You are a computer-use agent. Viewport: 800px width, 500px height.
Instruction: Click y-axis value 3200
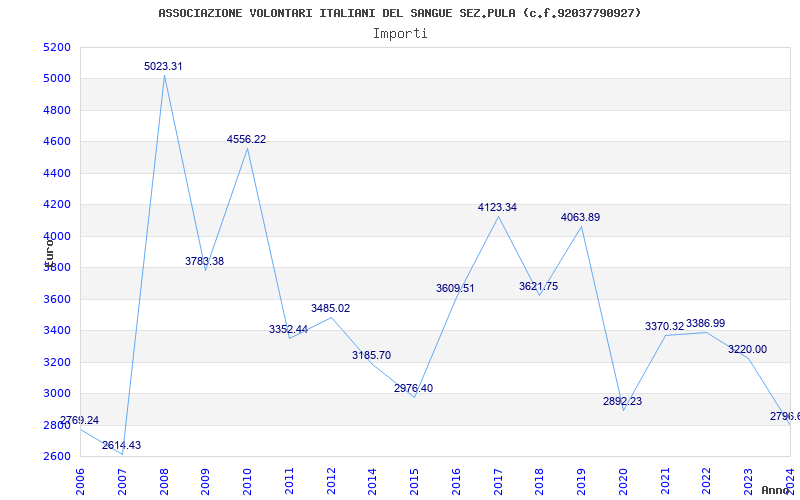point(57,362)
